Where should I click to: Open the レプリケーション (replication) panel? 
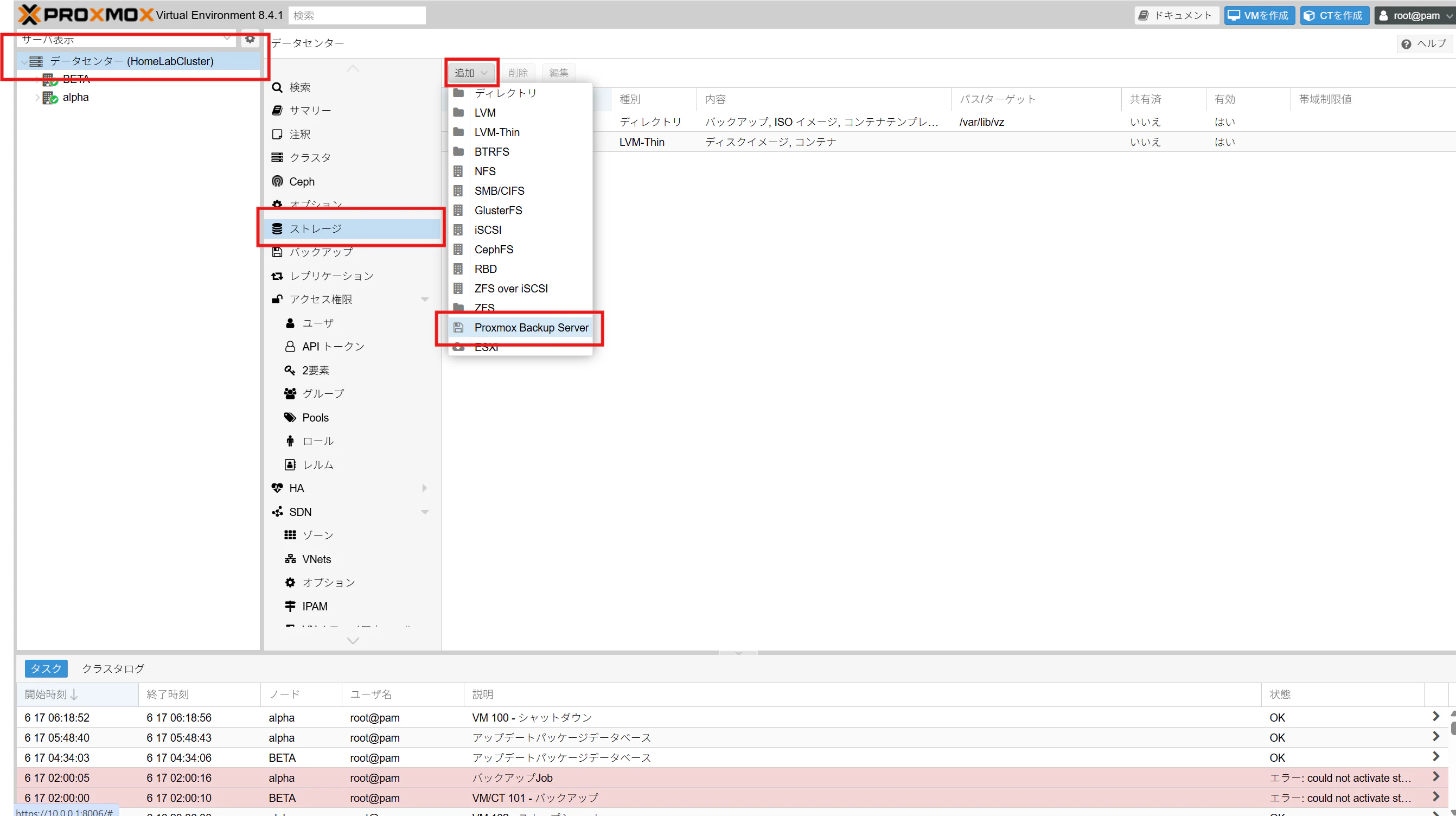click(x=331, y=276)
